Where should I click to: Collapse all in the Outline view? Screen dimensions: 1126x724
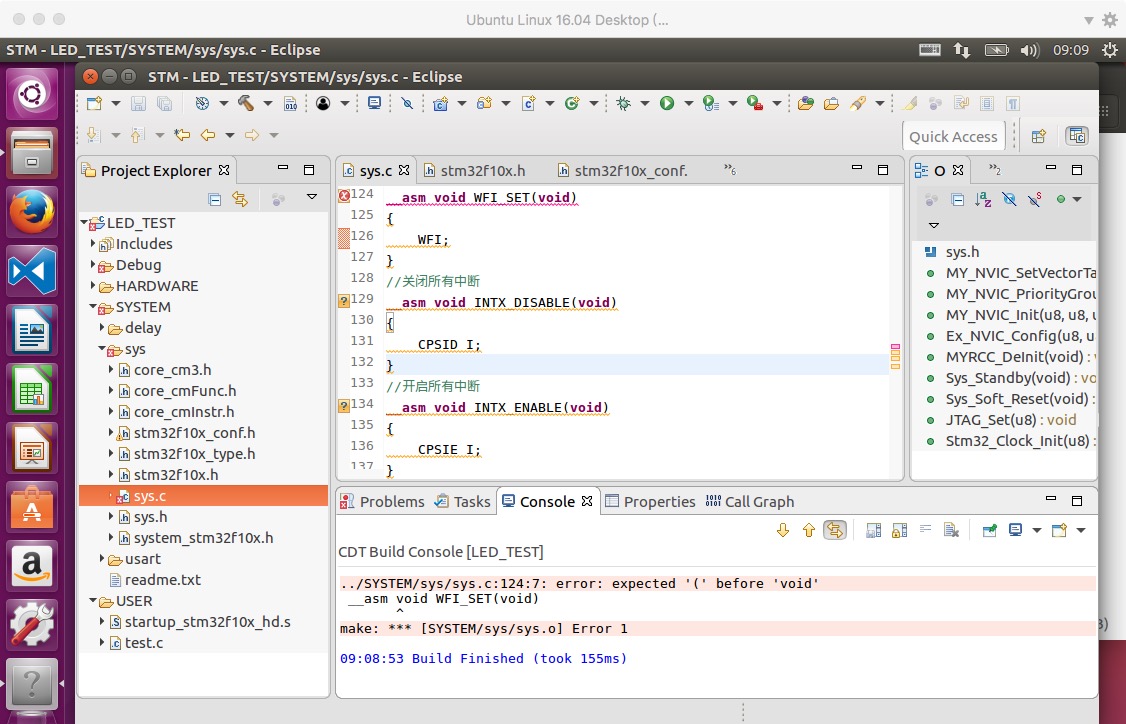click(x=957, y=200)
